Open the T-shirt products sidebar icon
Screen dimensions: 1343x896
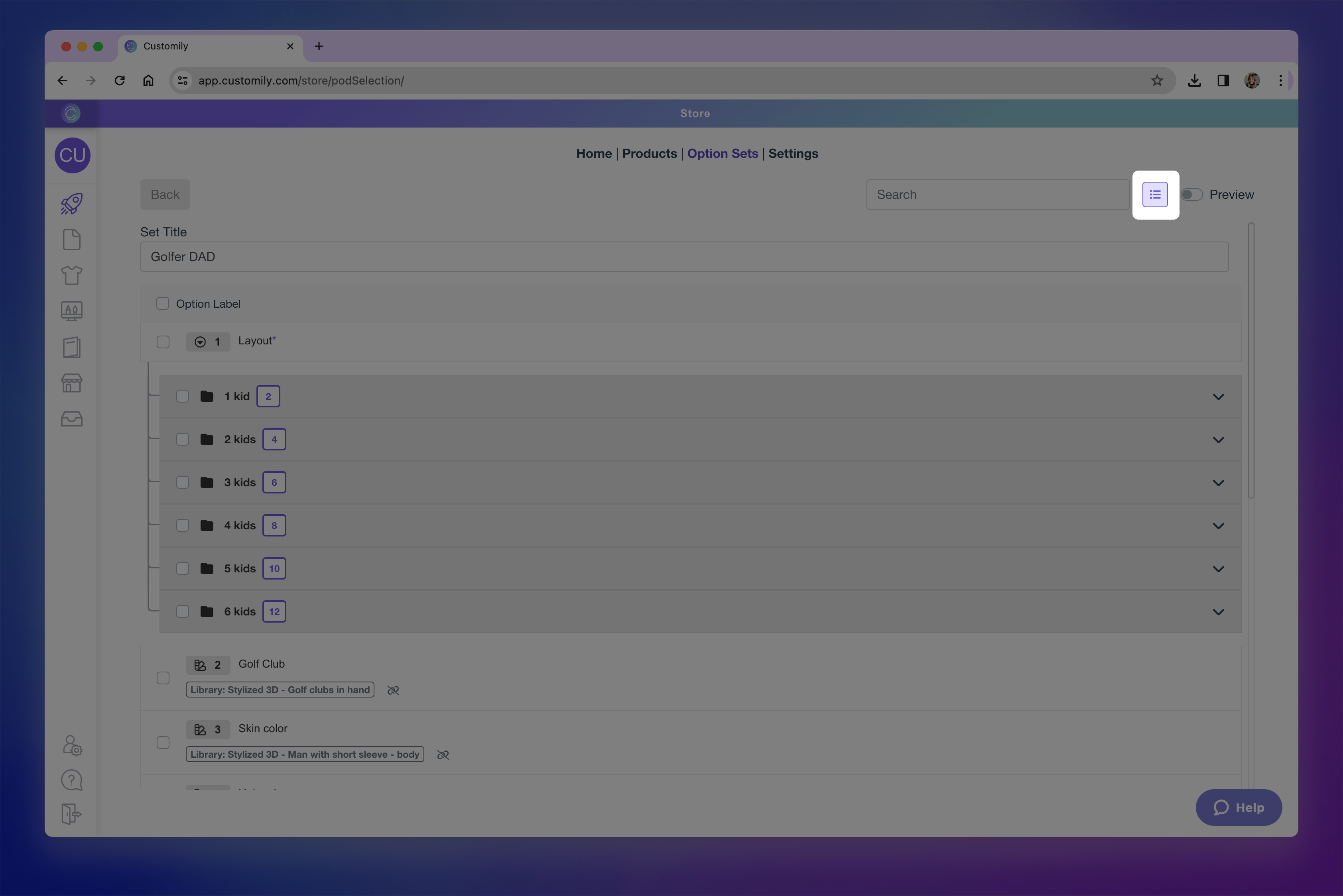tap(71, 275)
